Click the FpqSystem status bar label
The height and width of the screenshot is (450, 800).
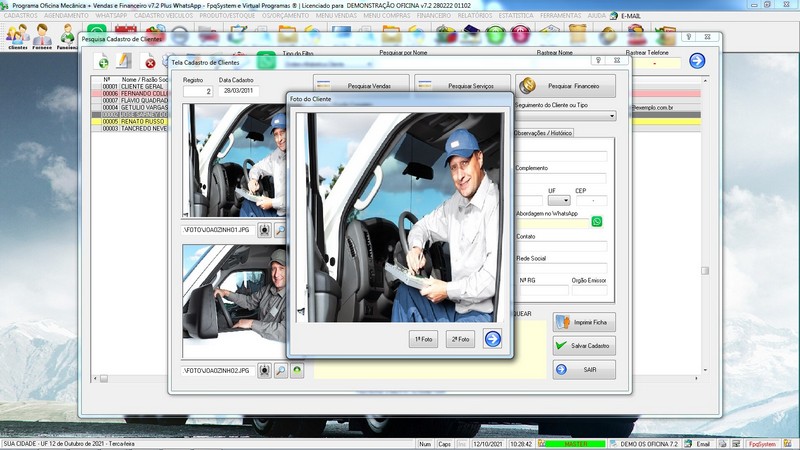(x=762, y=444)
